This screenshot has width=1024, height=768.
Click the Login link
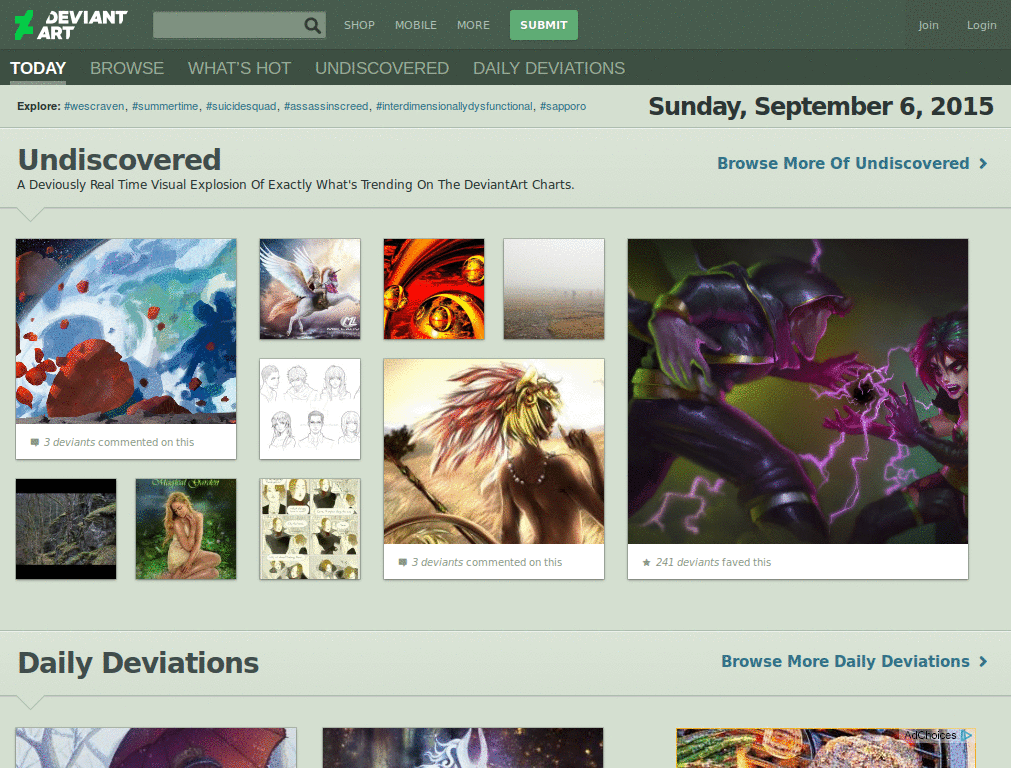tap(981, 25)
